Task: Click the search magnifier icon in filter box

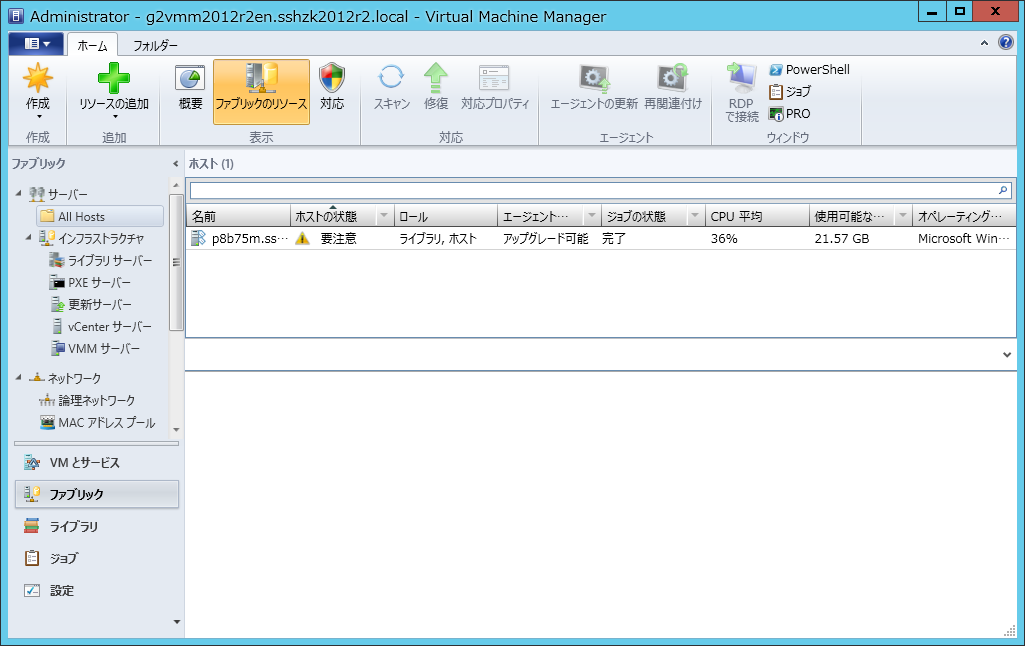Action: [x=1003, y=190]
